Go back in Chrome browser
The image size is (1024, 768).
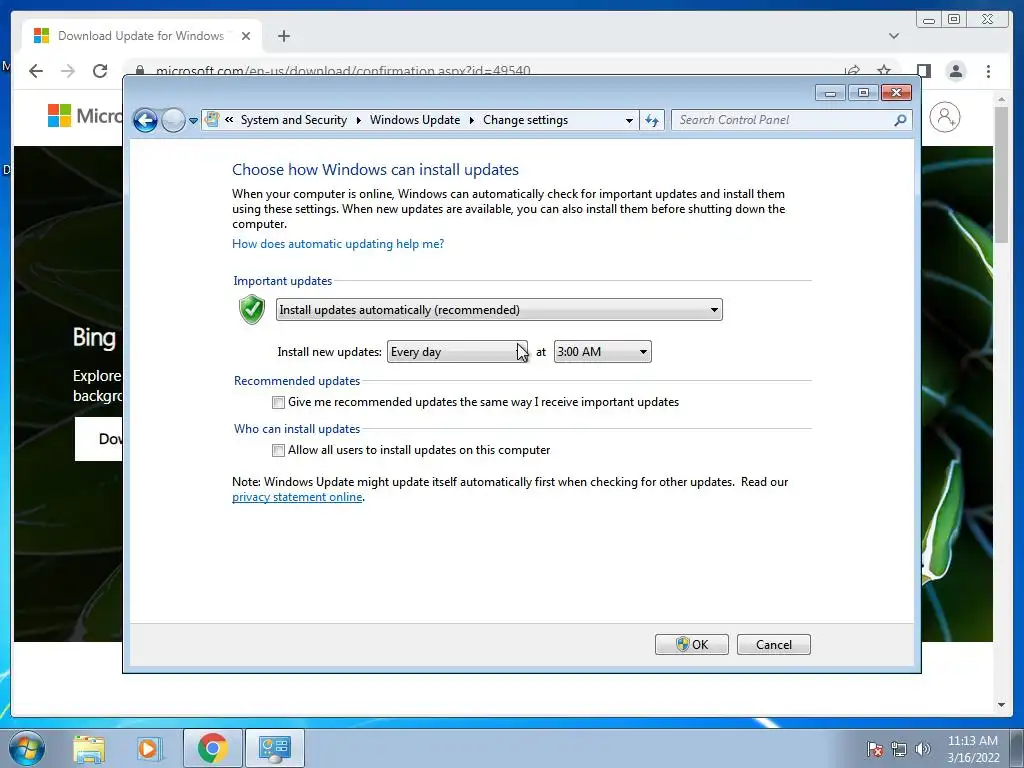click(x=36, y=71)
